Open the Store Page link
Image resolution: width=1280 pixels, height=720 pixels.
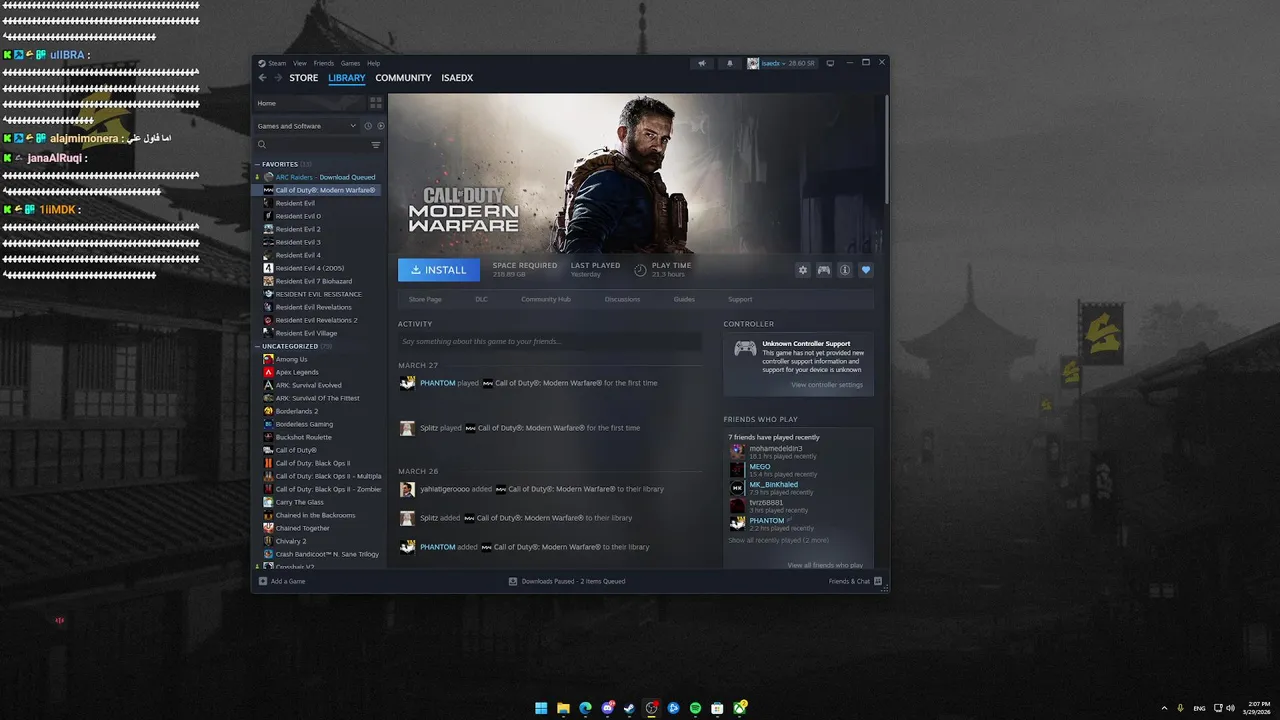(425, 299)
